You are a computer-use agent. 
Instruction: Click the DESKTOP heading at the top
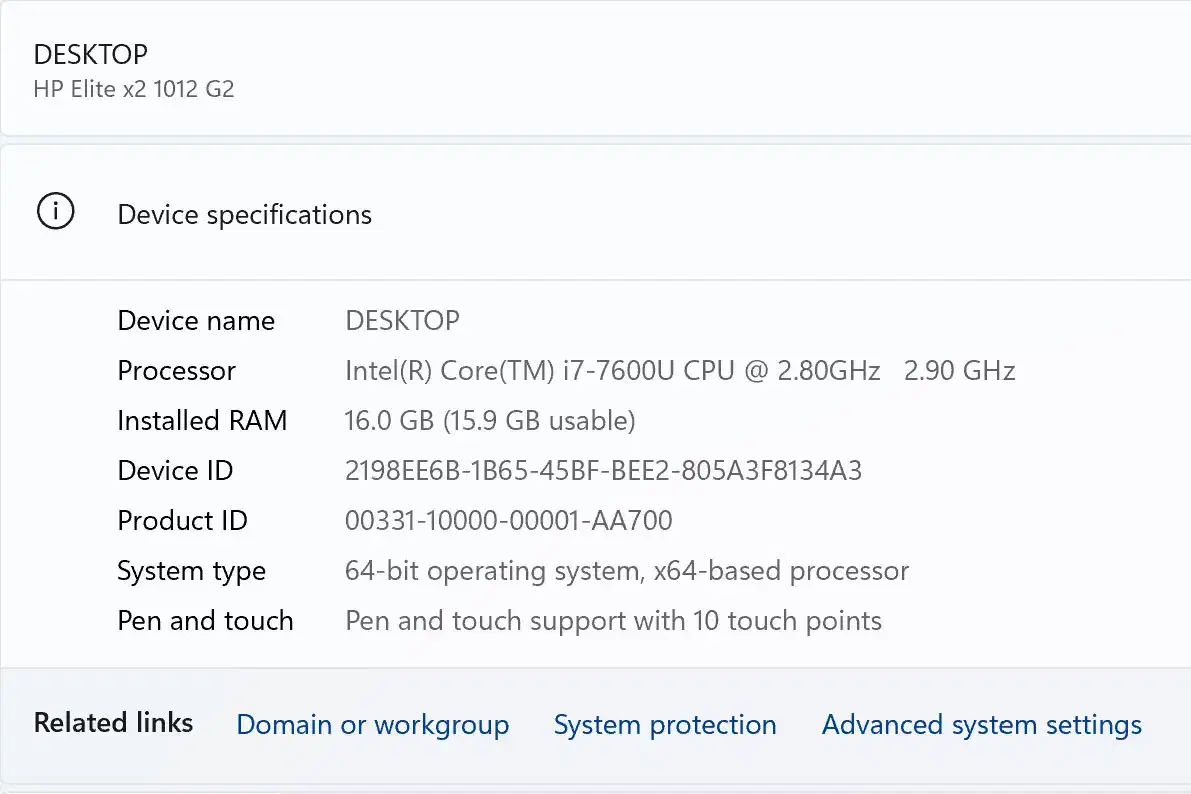click(91, 55)
